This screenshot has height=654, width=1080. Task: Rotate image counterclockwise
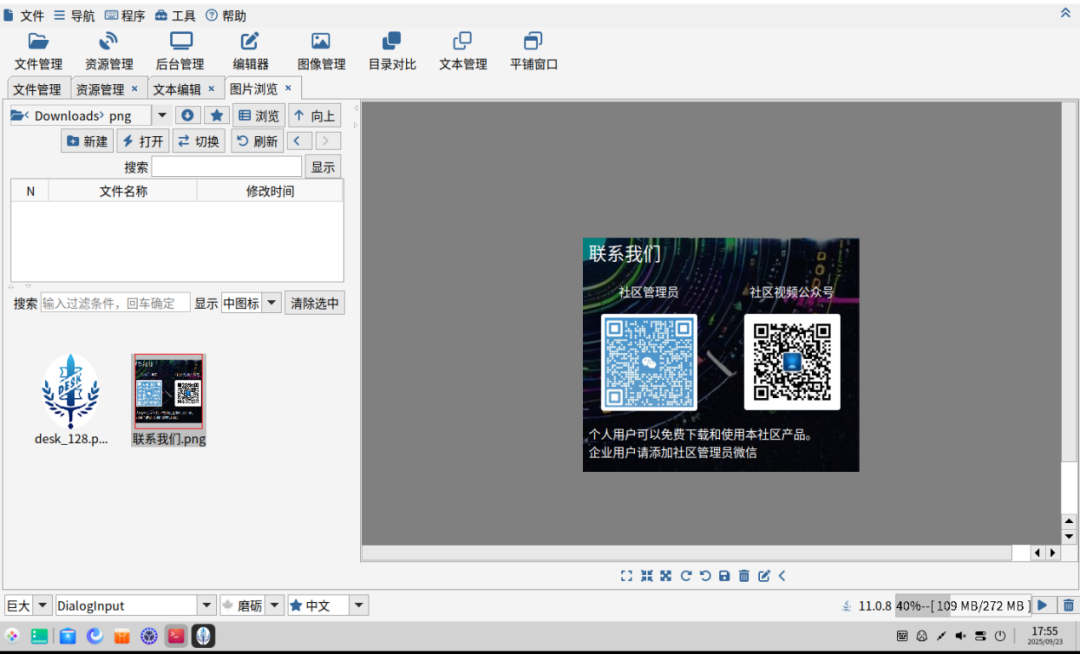click(705, 576)
